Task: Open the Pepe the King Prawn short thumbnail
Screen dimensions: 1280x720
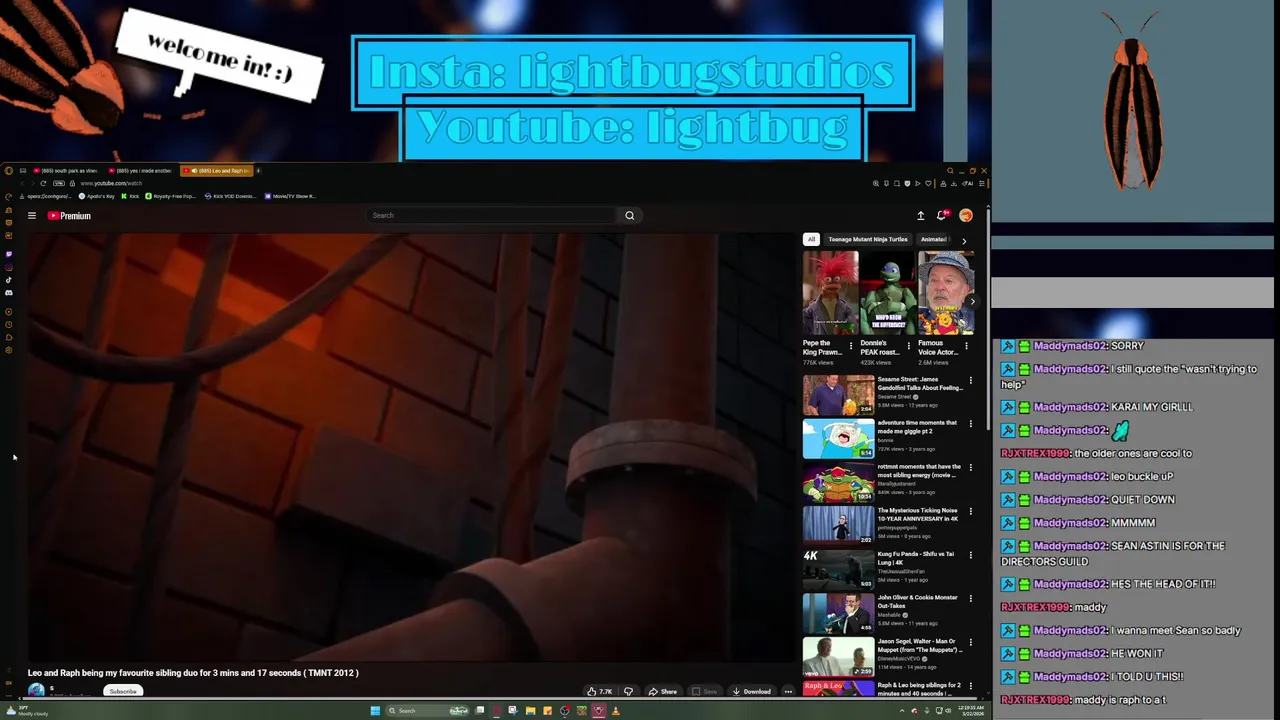Action: 830,294
